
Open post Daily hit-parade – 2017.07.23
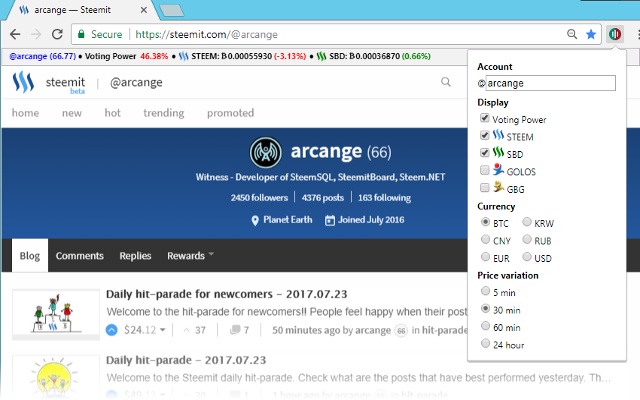tap(186, 360)
